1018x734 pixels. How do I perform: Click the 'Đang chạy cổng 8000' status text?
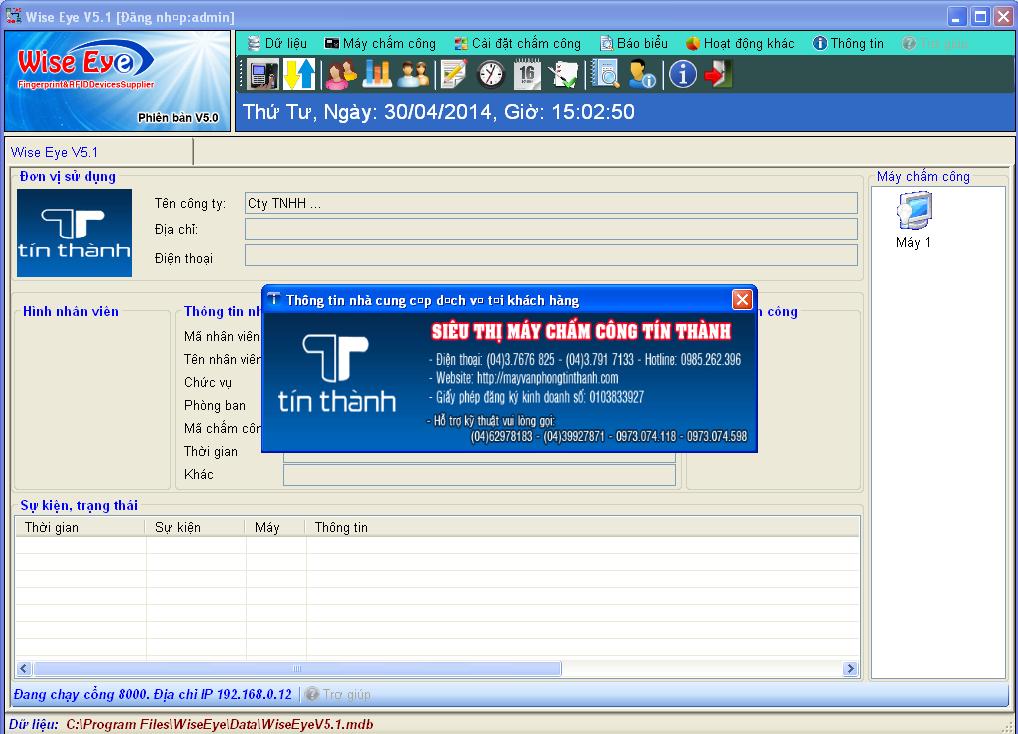tap(153, 694)
